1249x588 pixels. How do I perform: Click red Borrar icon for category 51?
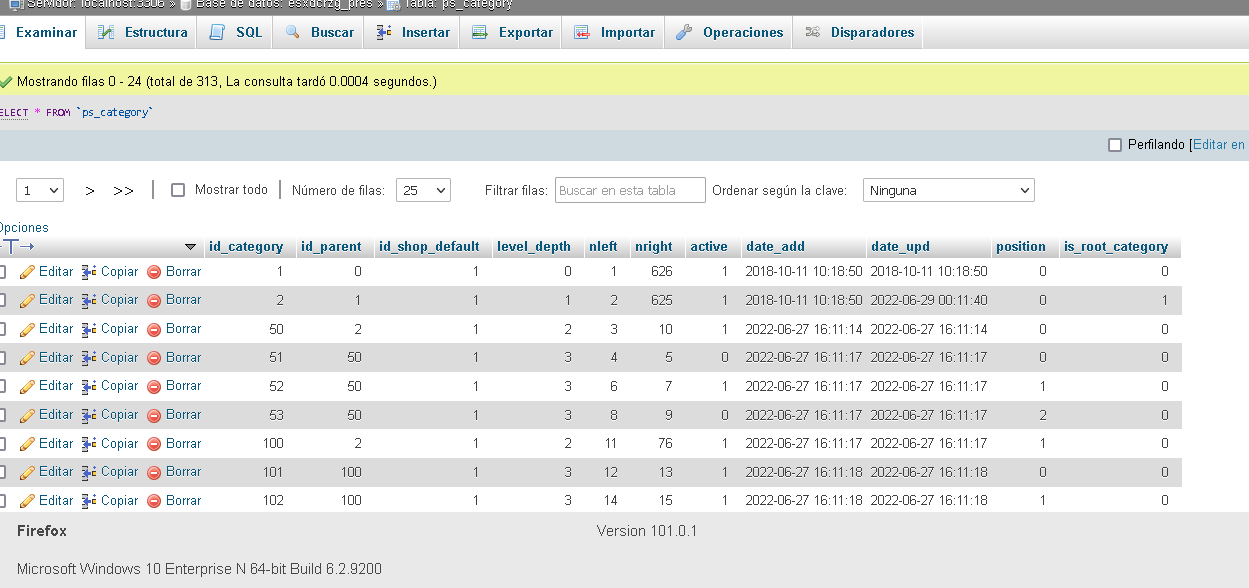tap(154, 358)
